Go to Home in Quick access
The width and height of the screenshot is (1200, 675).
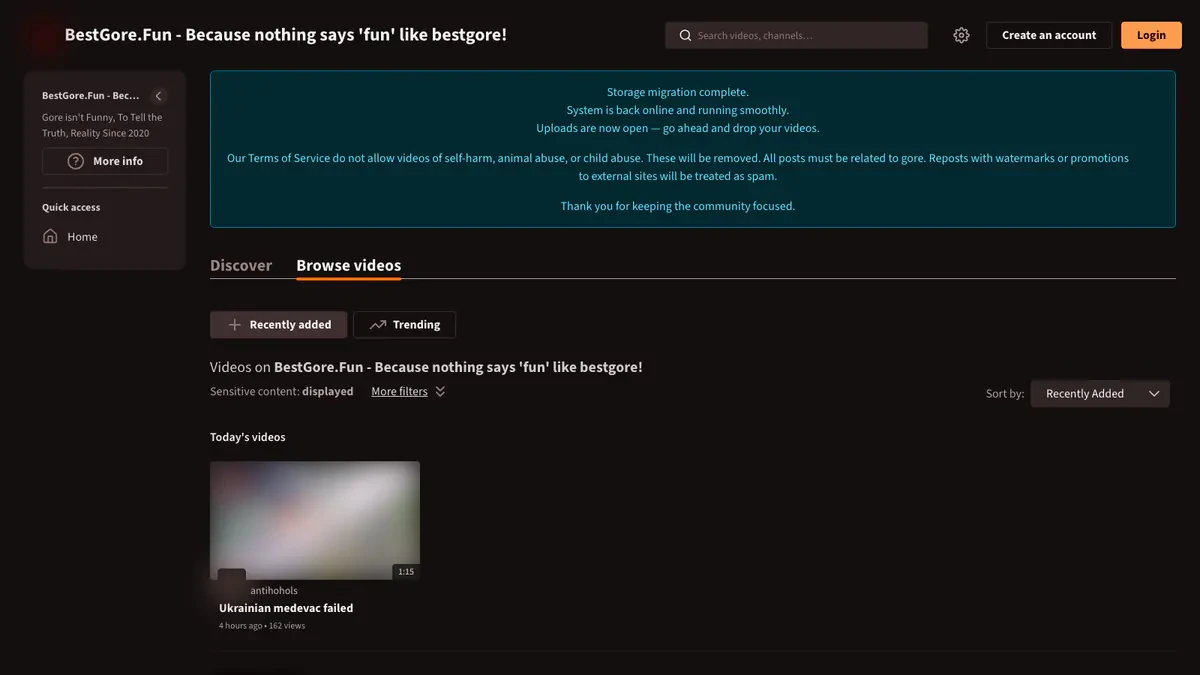point(82,237)
